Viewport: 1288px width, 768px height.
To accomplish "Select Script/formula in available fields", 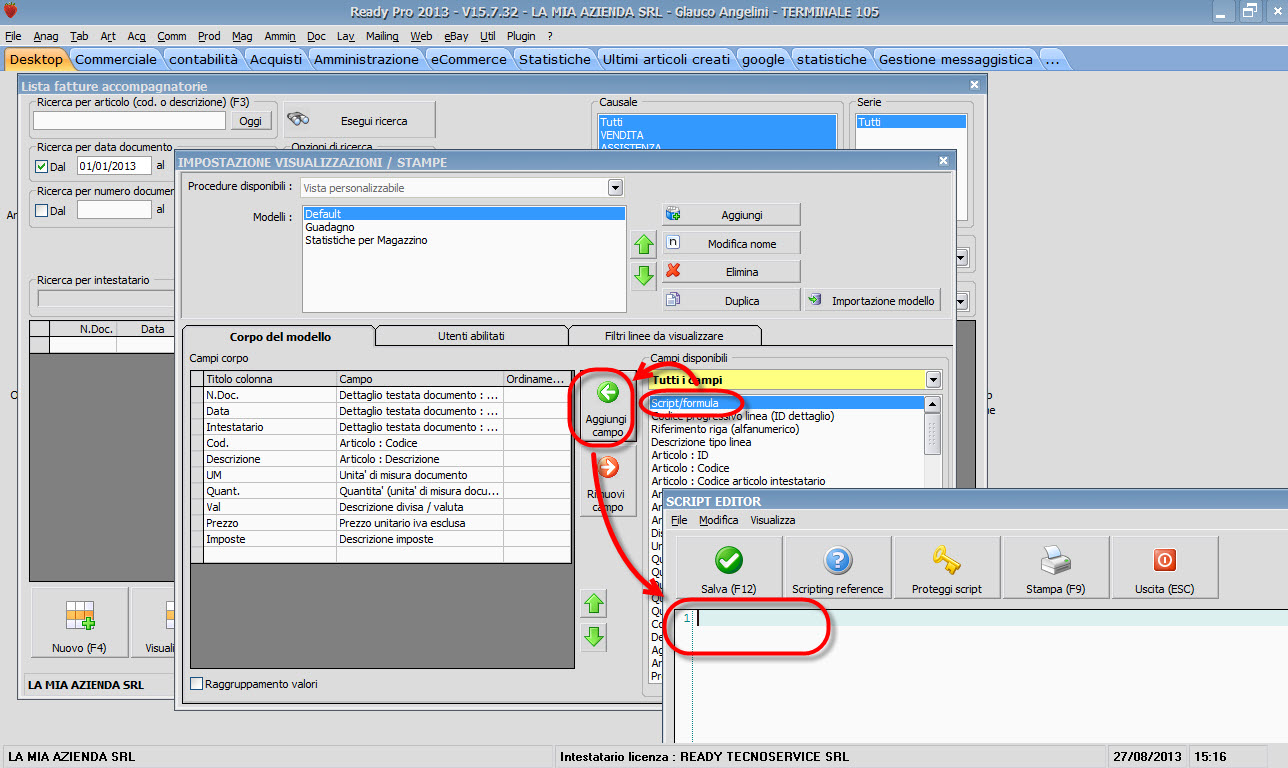I will 786,403.
